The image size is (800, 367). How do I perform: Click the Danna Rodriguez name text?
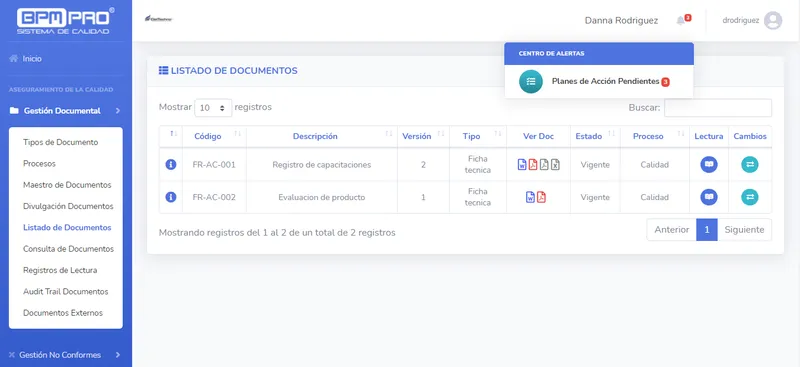[x=621, y=20]
